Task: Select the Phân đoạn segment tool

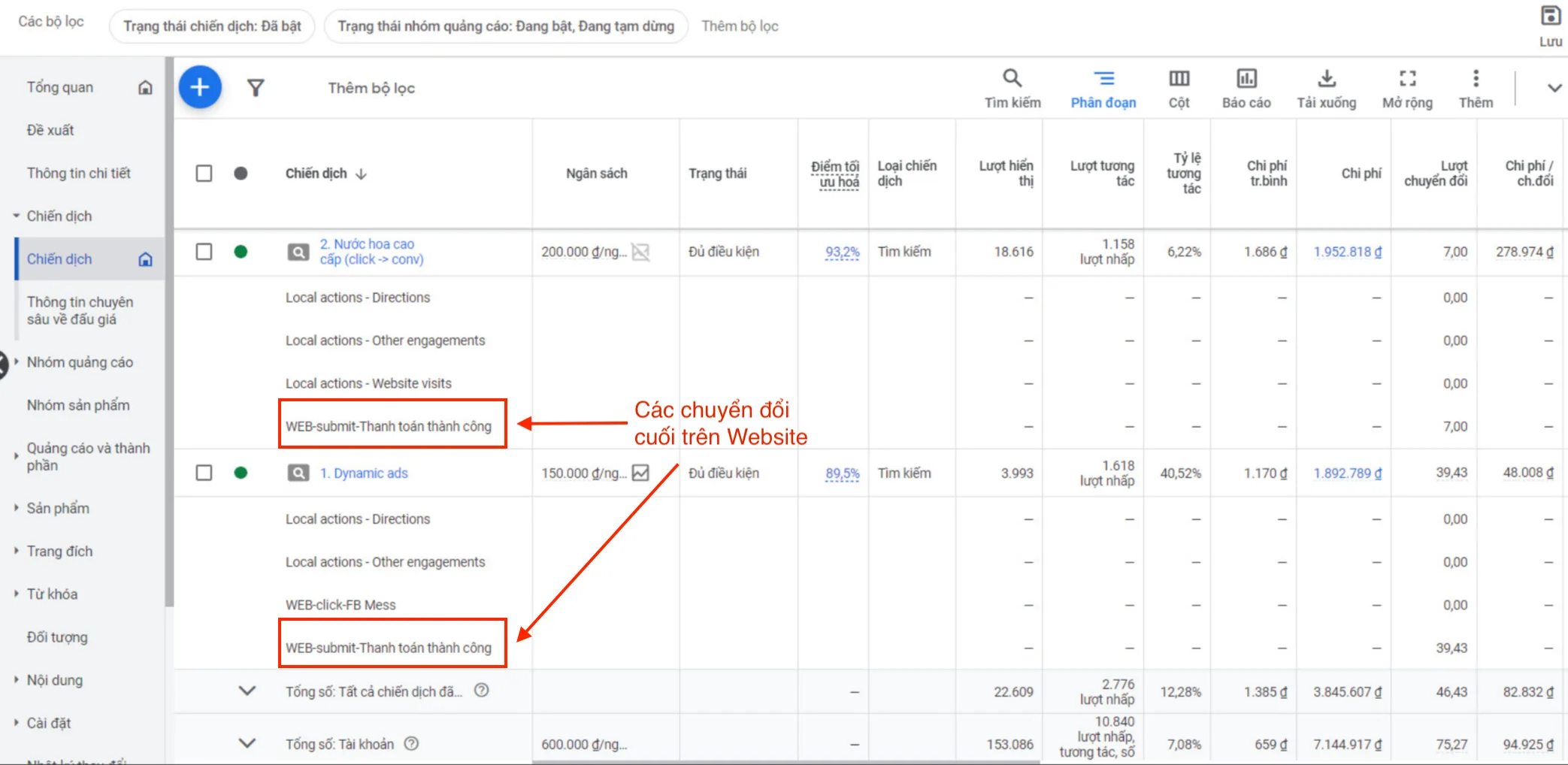Action: coord(1103,89)
